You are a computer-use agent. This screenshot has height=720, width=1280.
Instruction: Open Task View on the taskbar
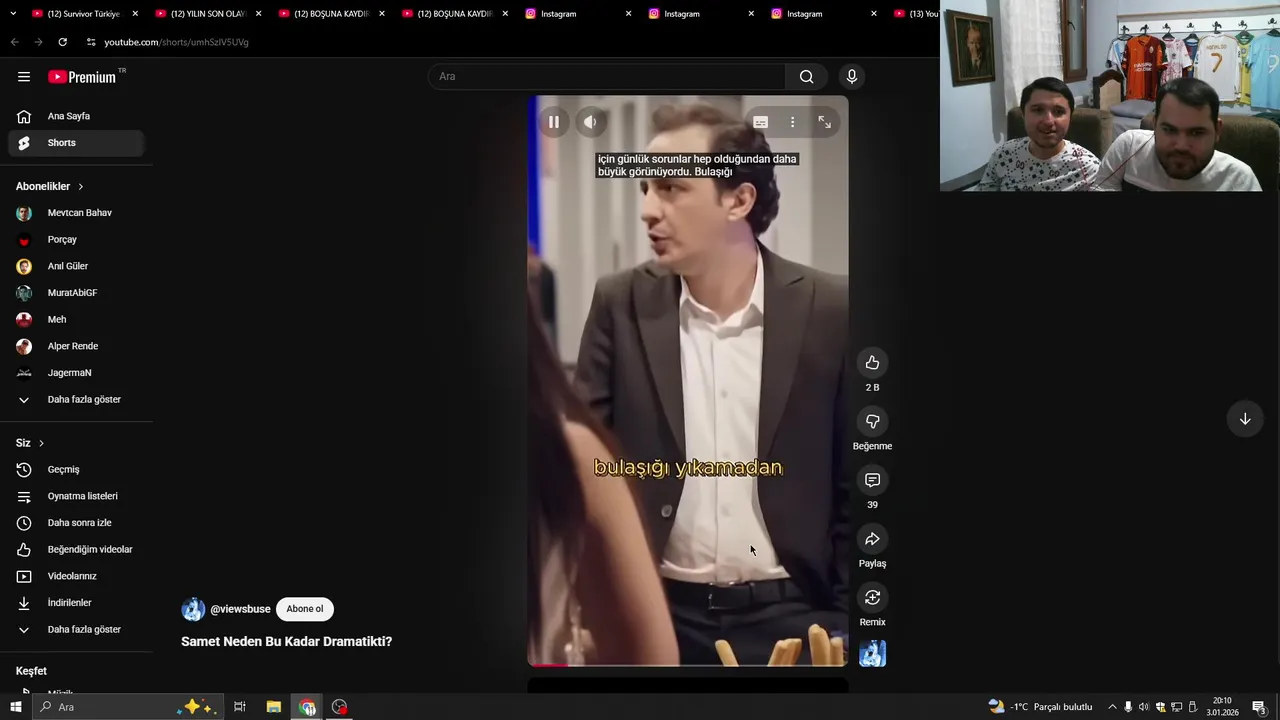click(x=240, y=707)
